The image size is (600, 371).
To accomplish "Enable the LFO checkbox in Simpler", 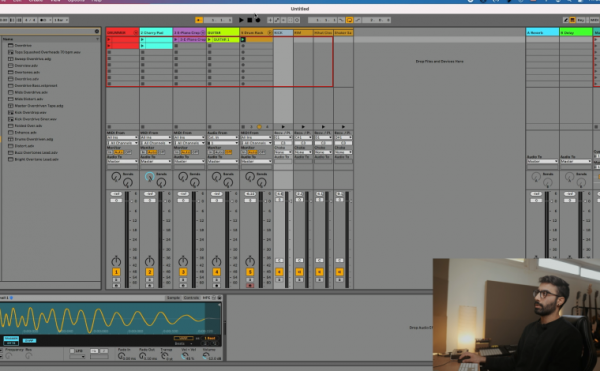I will click(x=72, y=351).
